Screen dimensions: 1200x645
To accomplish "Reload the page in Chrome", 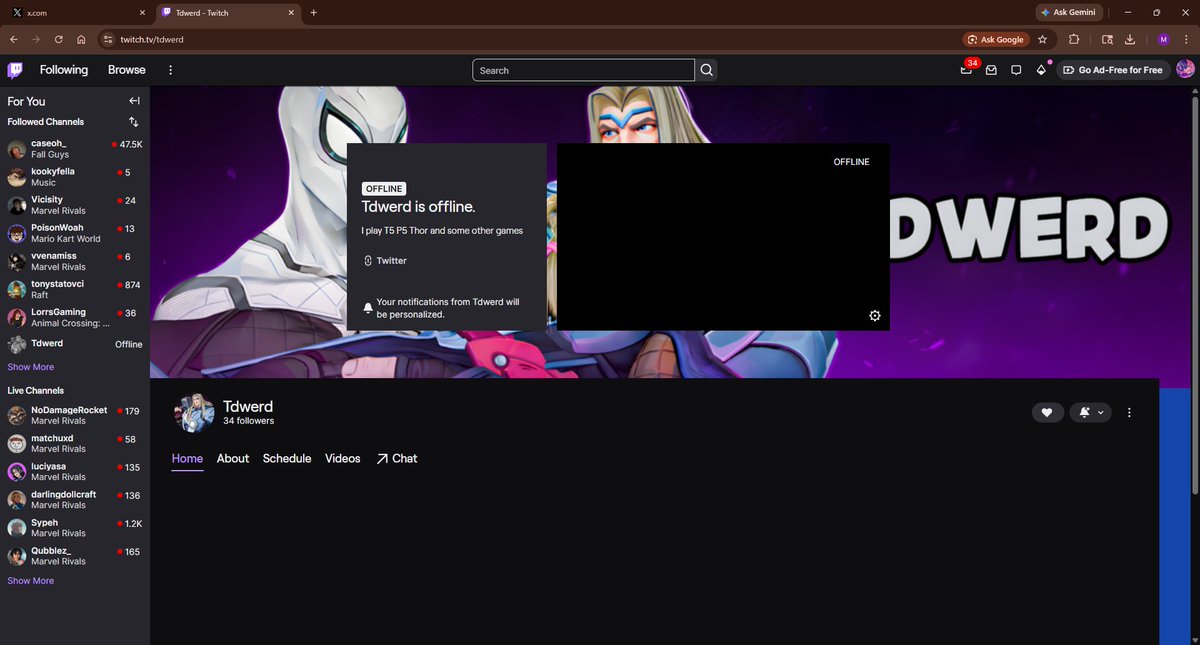I will [x=59, y=39].
